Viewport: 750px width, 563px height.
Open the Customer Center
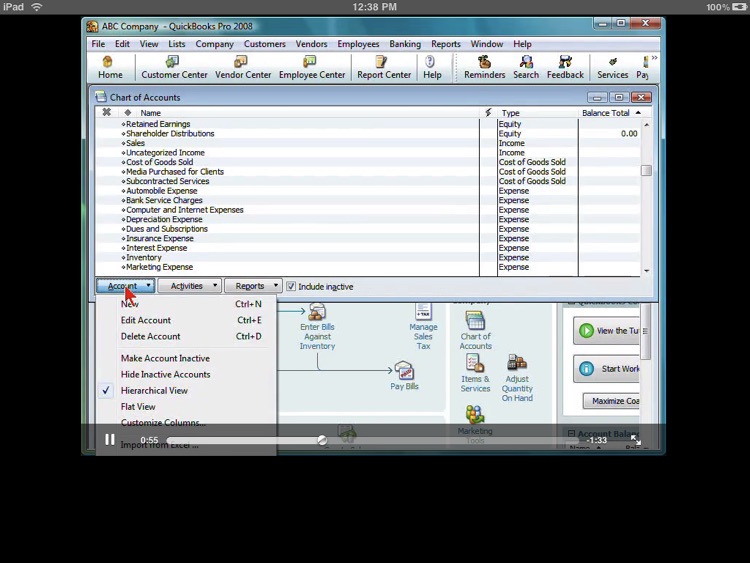pos(174,67)
